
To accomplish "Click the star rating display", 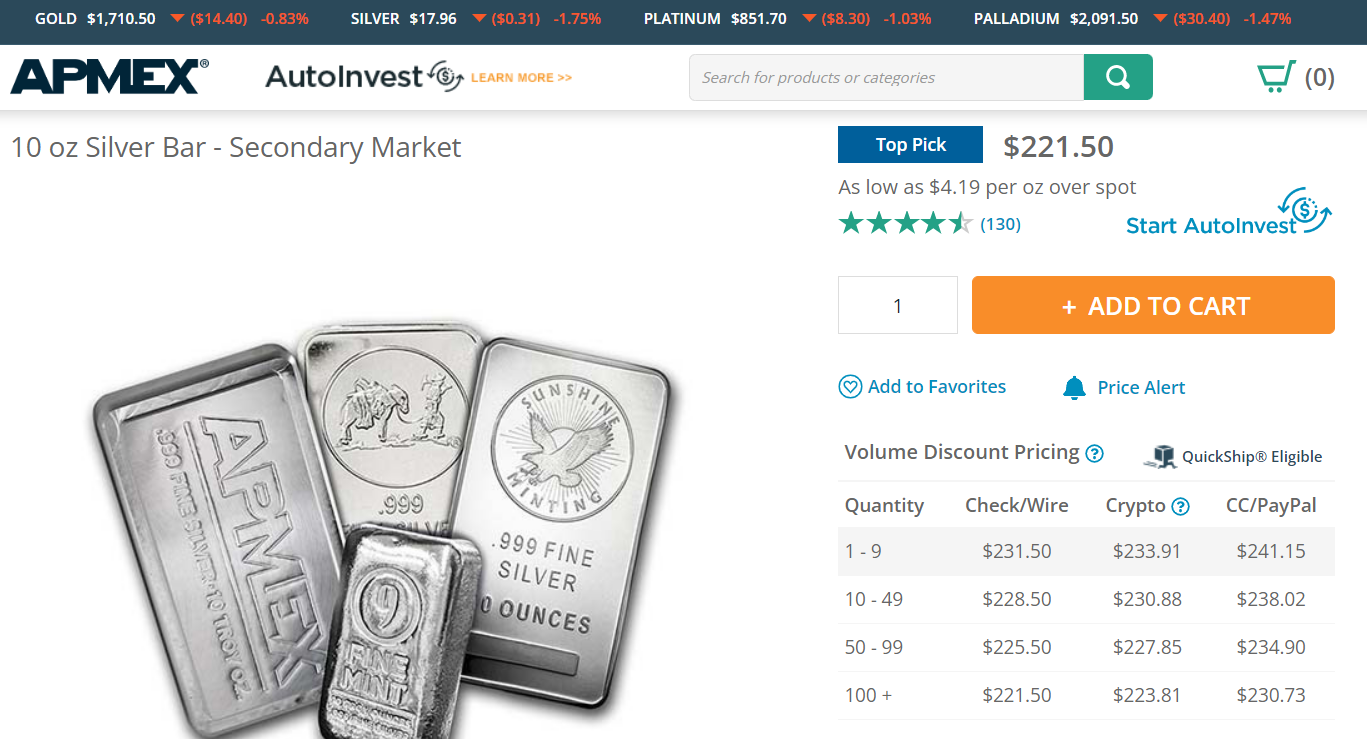I will coord(905,223).
